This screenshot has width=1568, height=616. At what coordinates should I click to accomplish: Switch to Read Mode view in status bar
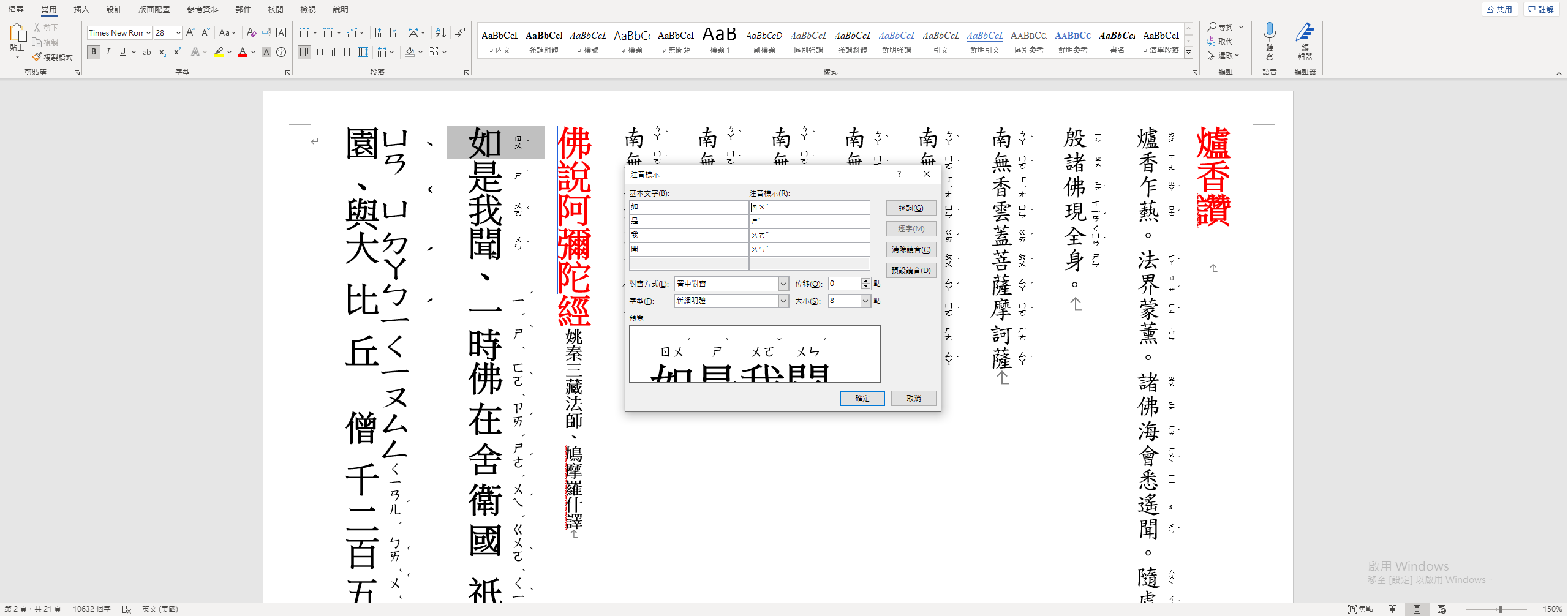click(x=1393, y=609)
